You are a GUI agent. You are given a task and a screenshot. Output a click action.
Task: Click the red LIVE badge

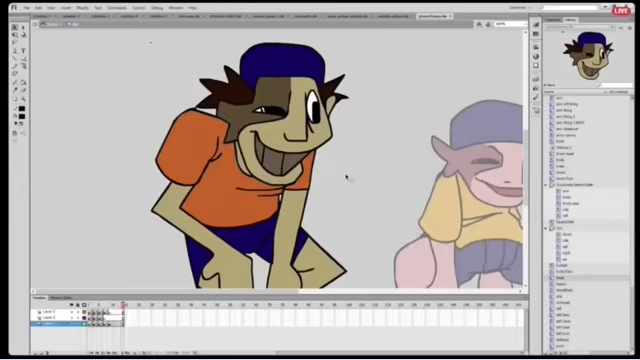(621, 11)
